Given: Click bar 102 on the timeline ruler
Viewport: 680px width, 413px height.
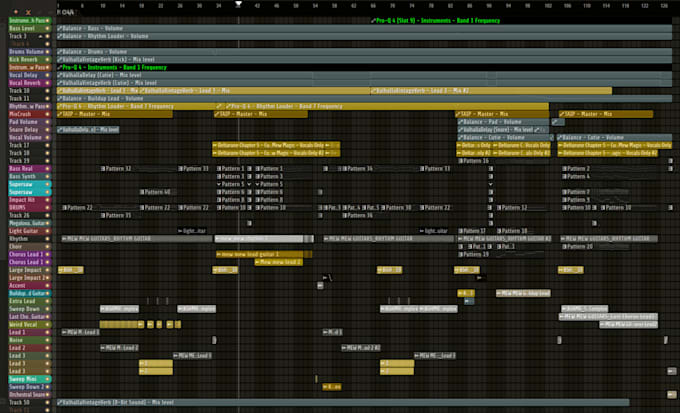Looking at the screenshot, I should click(548, 6).
